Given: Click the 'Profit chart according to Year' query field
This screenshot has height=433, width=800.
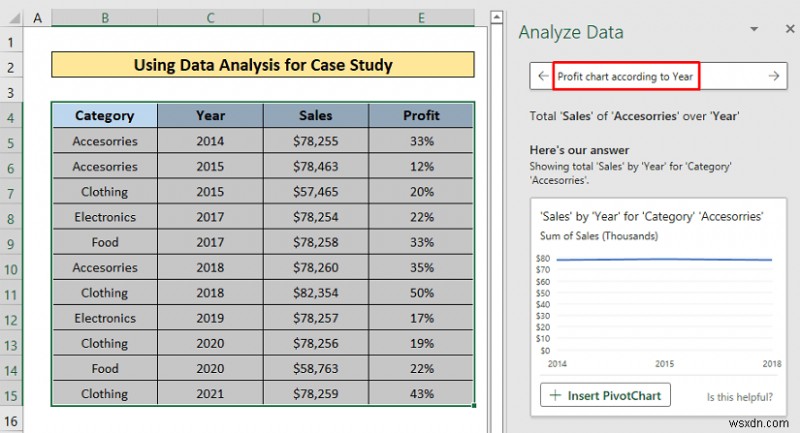Looking at the screenshot, I should tap(625, 76).
